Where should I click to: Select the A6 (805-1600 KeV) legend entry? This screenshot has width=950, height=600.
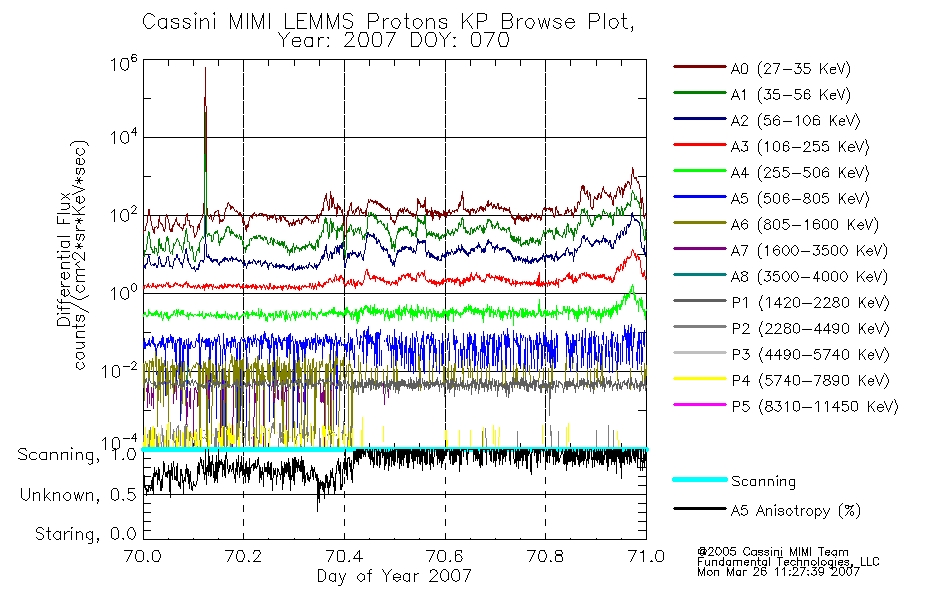tap(776, 224)
